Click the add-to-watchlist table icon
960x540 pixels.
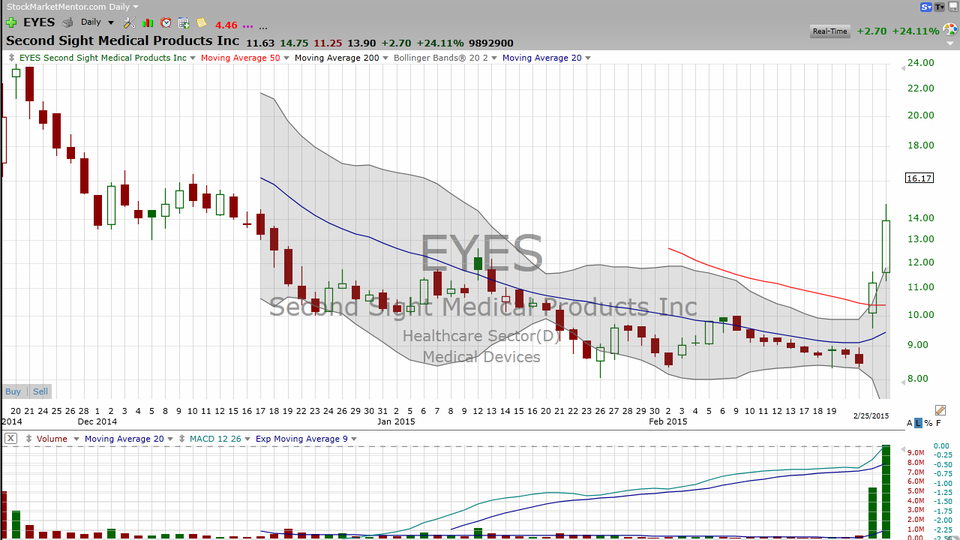pyautogui.click(x=184, y=23)
